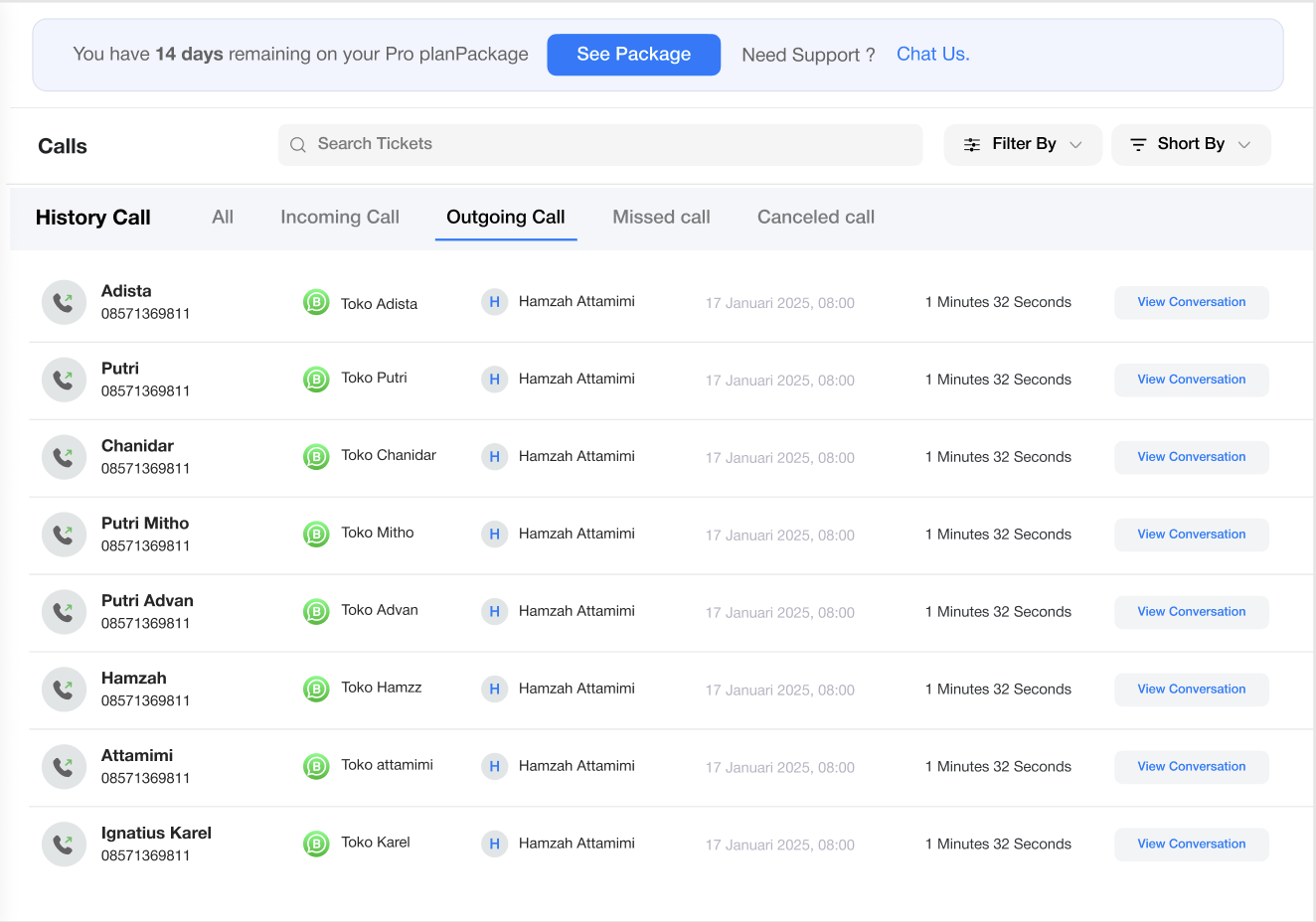
Task: Click the H avatar beside Hamzah Attamimi in Chanidar row
Action: click(x=494, y=457)
